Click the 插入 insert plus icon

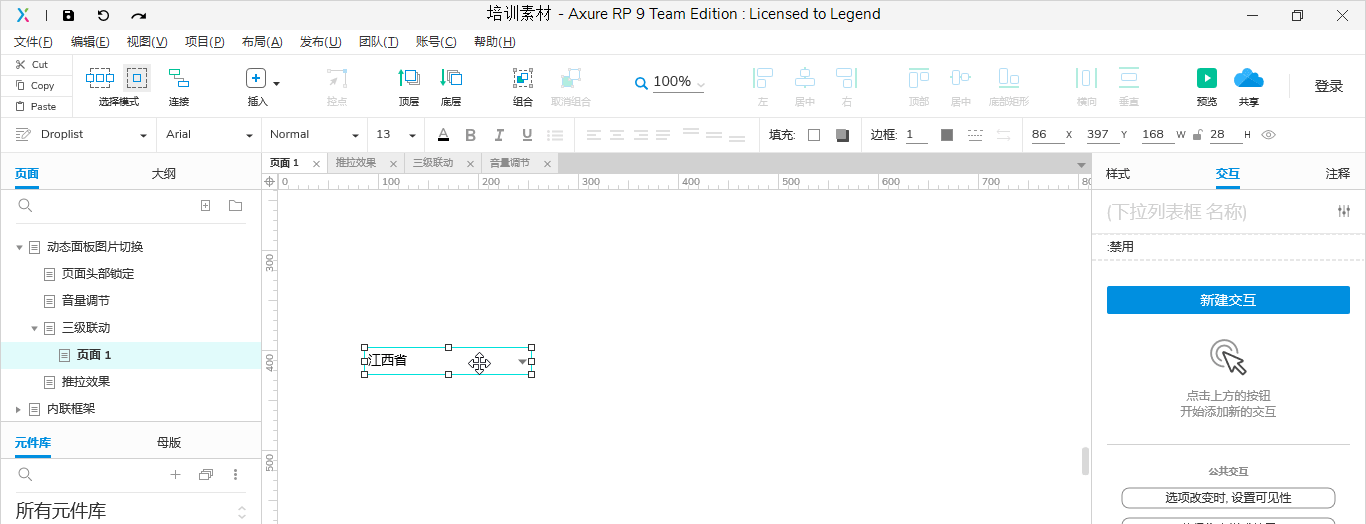pos(256,78)
